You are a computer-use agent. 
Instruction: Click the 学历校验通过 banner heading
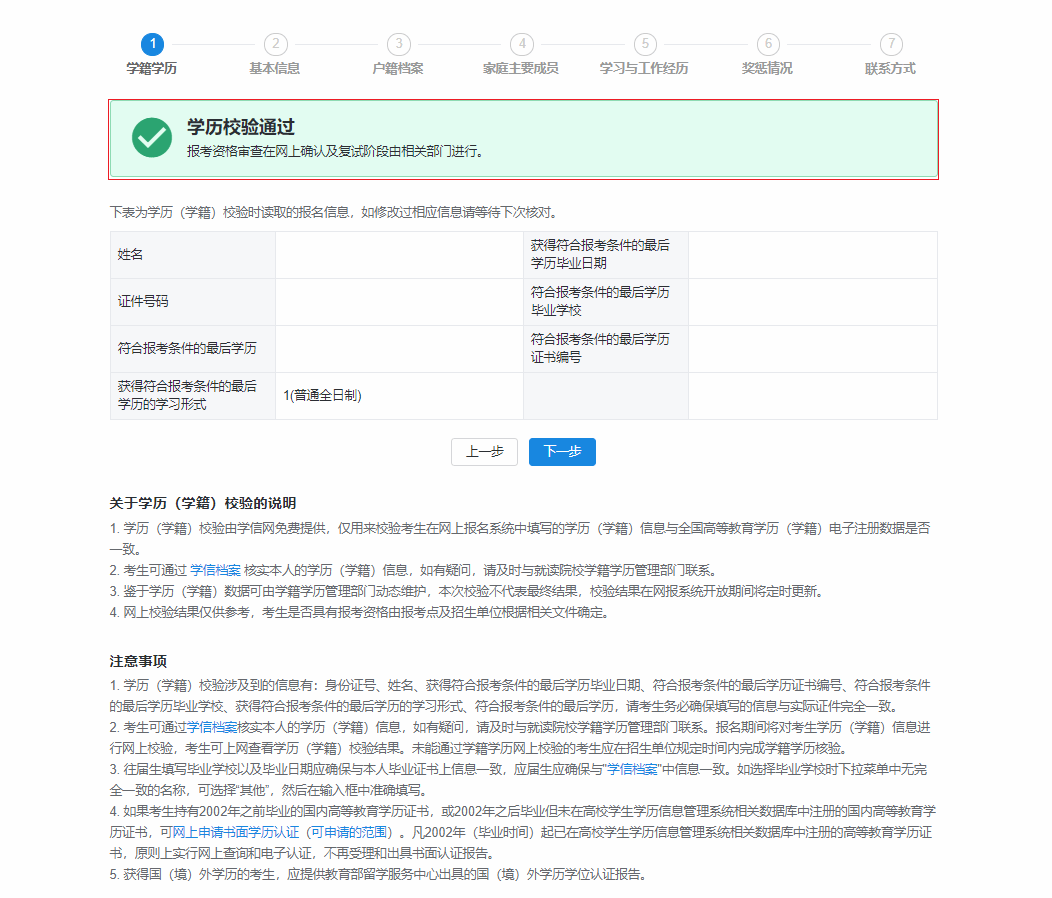tap(241, 128)
